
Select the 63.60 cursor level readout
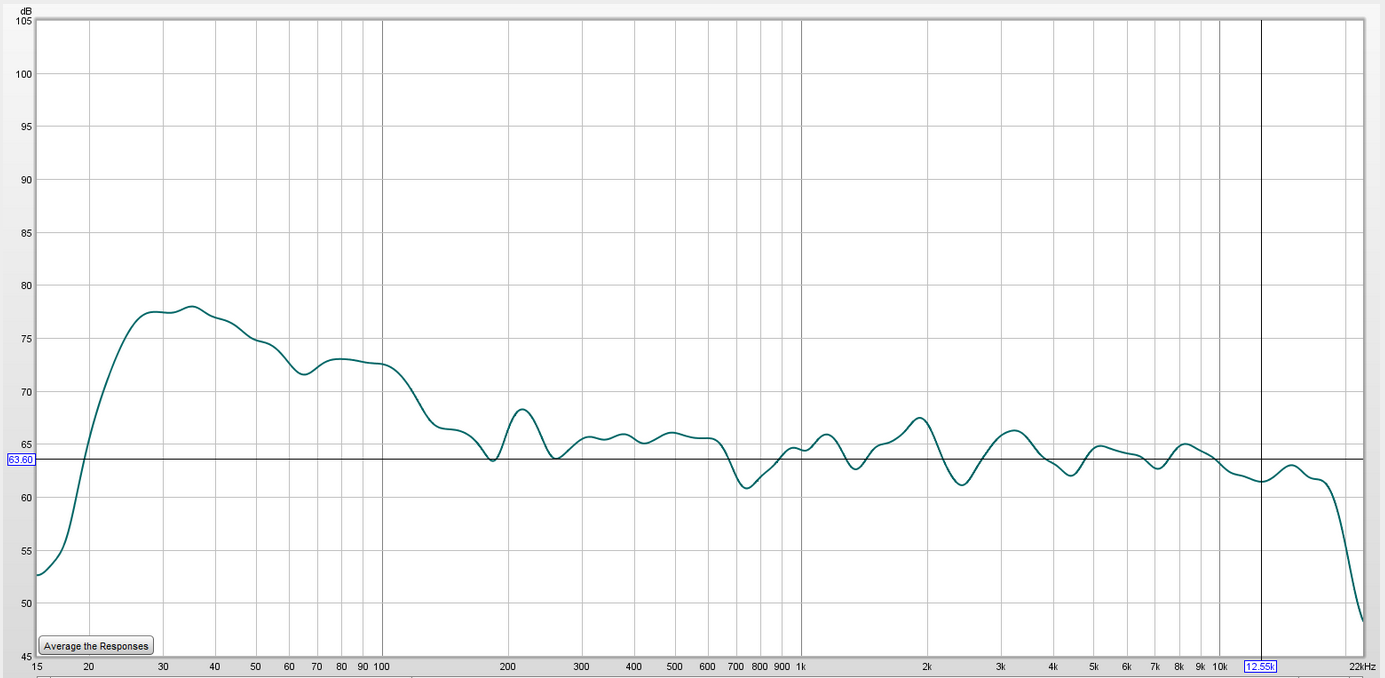21,460
